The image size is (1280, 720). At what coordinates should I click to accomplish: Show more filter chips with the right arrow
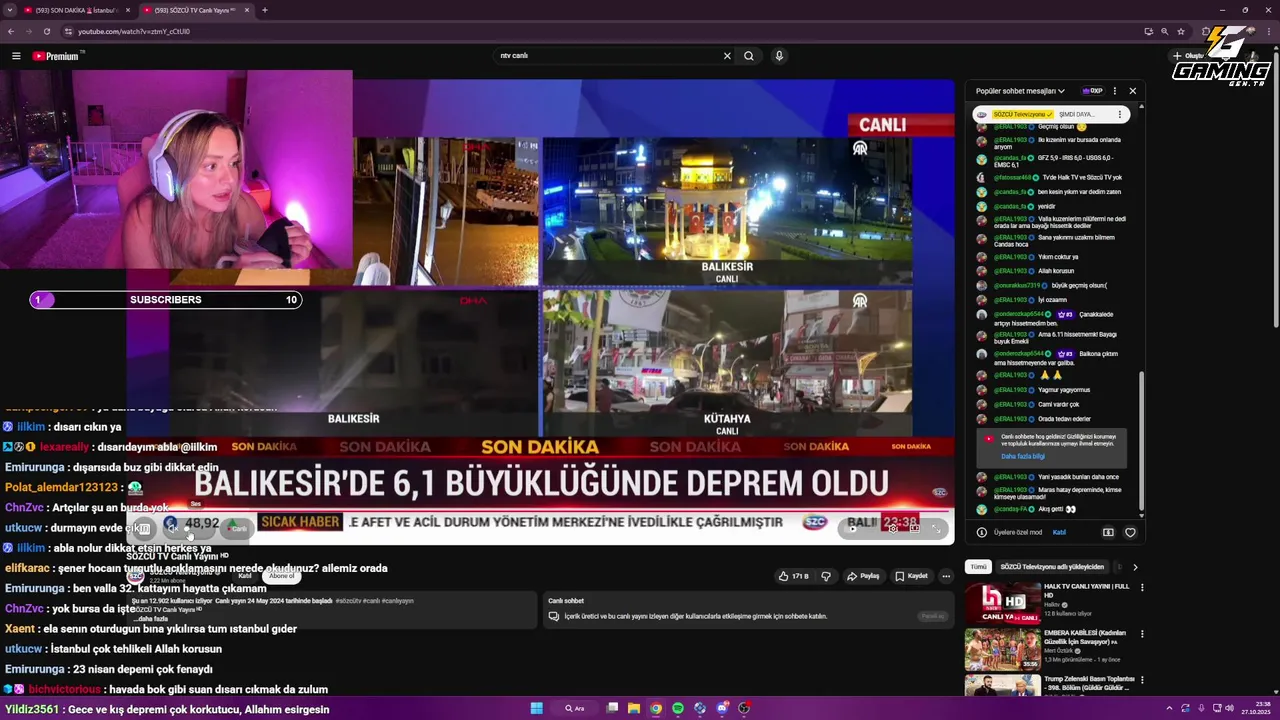1134,567
